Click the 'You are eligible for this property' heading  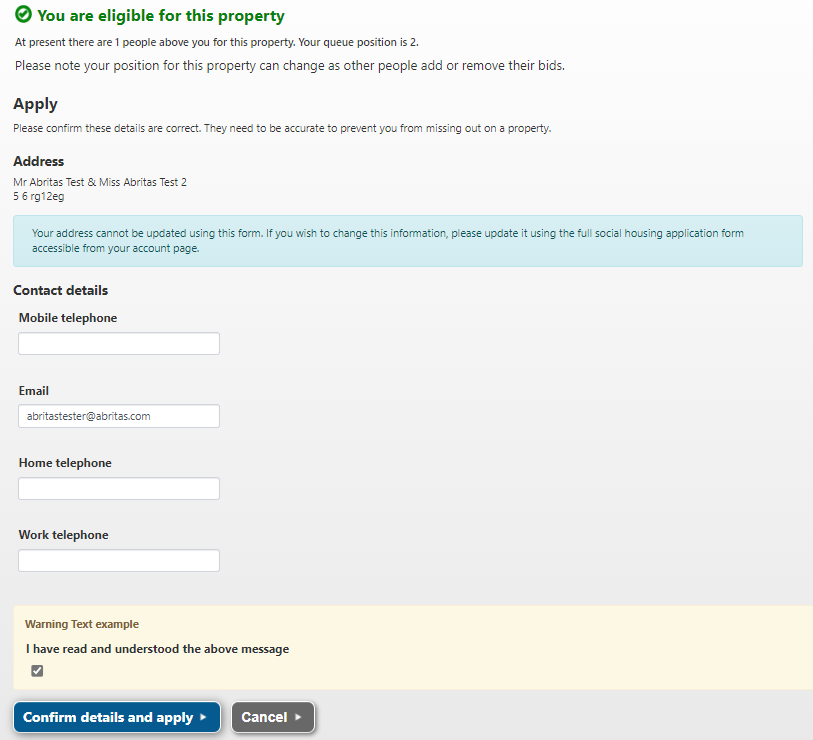[x=160, y=16]
